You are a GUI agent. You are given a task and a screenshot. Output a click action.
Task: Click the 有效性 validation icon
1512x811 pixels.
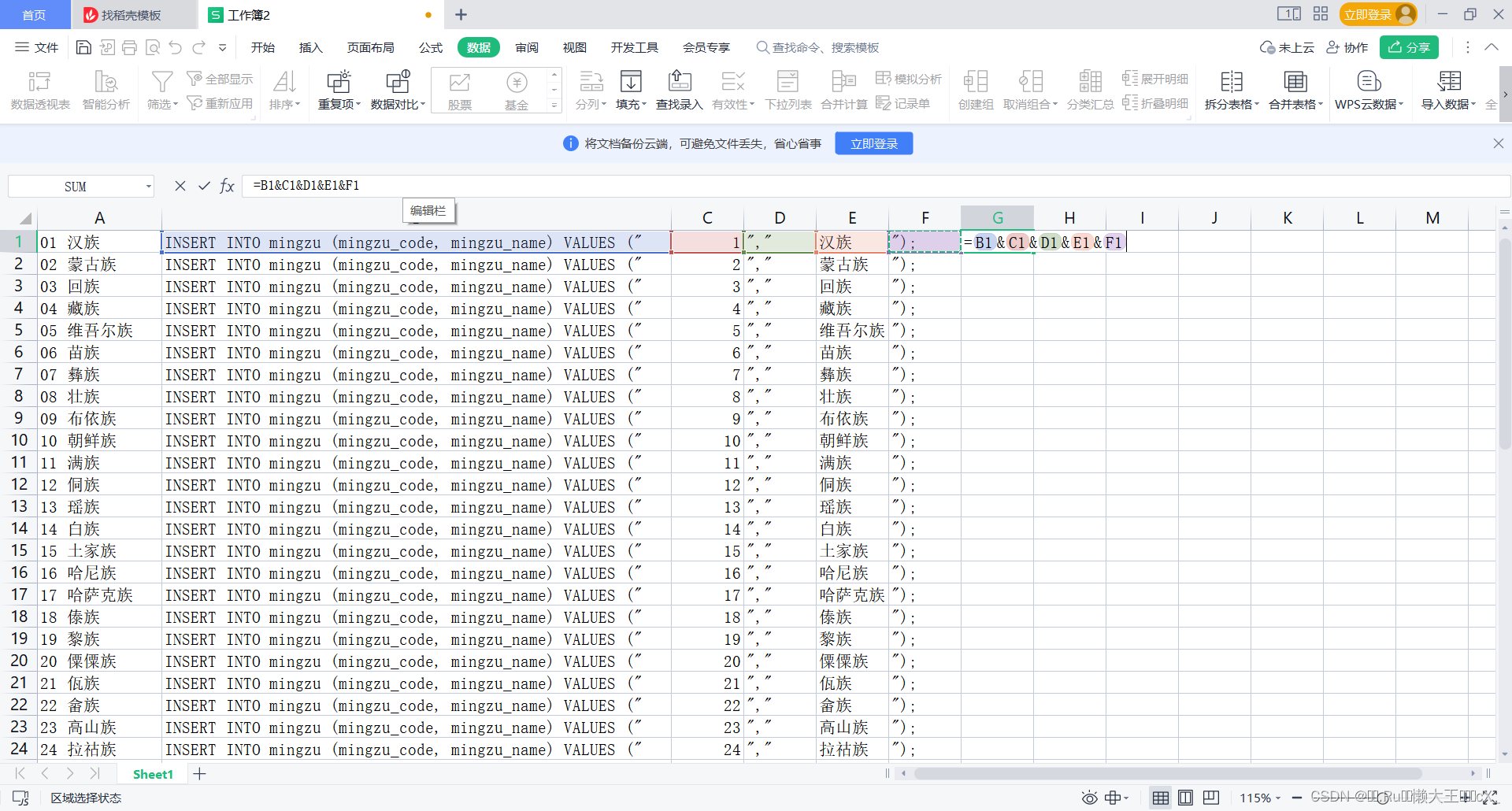click(733, 91)
